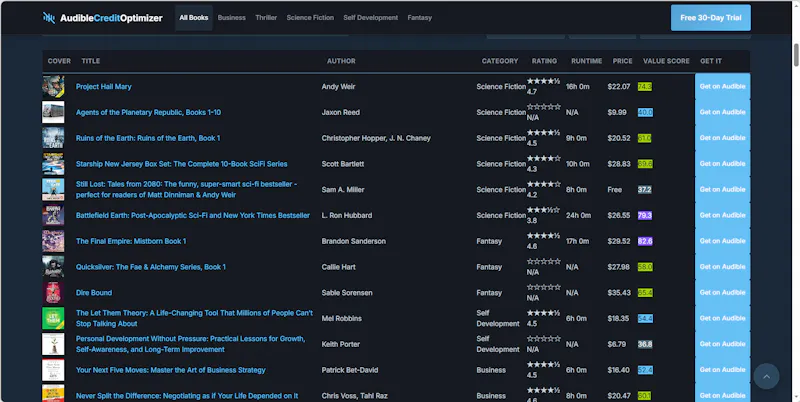Get Agents of the Planetary Republic on Audible
Viewport: 800px width, 402px height.
point(722,112)
